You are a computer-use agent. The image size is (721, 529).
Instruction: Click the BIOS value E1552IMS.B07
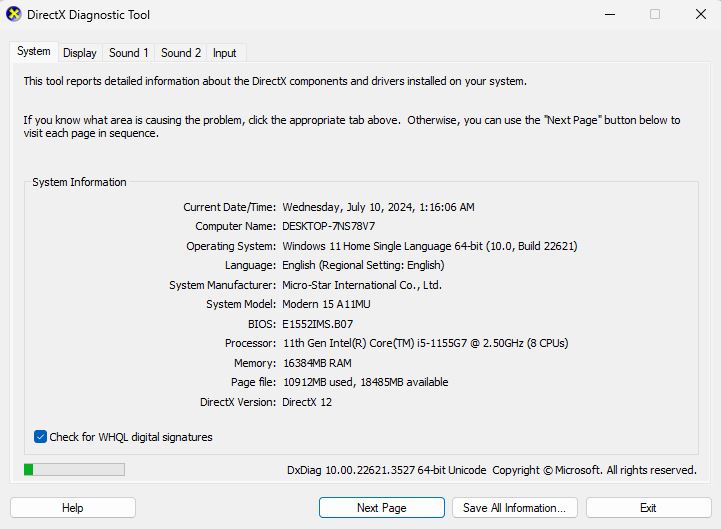317,324
